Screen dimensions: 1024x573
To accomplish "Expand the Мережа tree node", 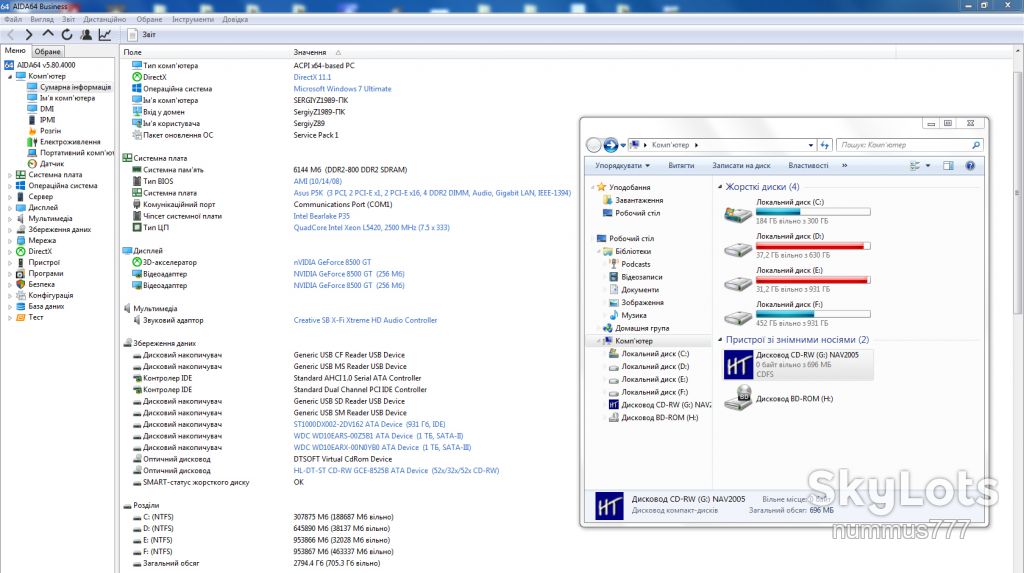I will [x=10, y=240].
